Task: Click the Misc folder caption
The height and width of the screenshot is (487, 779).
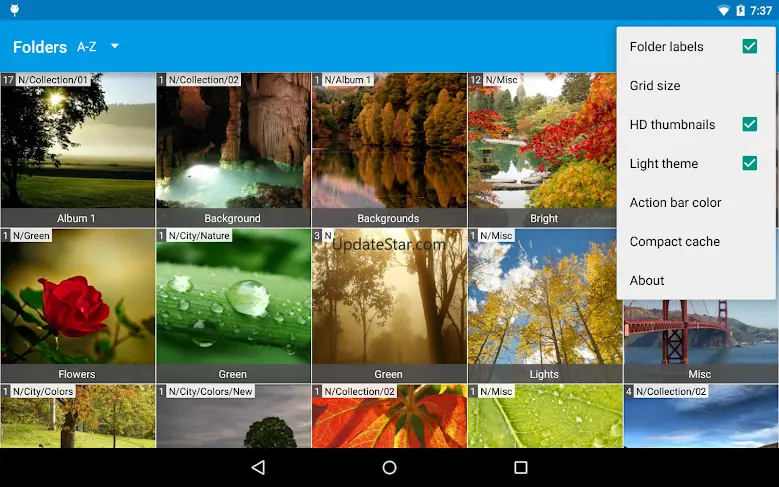Action: [700, 374]
